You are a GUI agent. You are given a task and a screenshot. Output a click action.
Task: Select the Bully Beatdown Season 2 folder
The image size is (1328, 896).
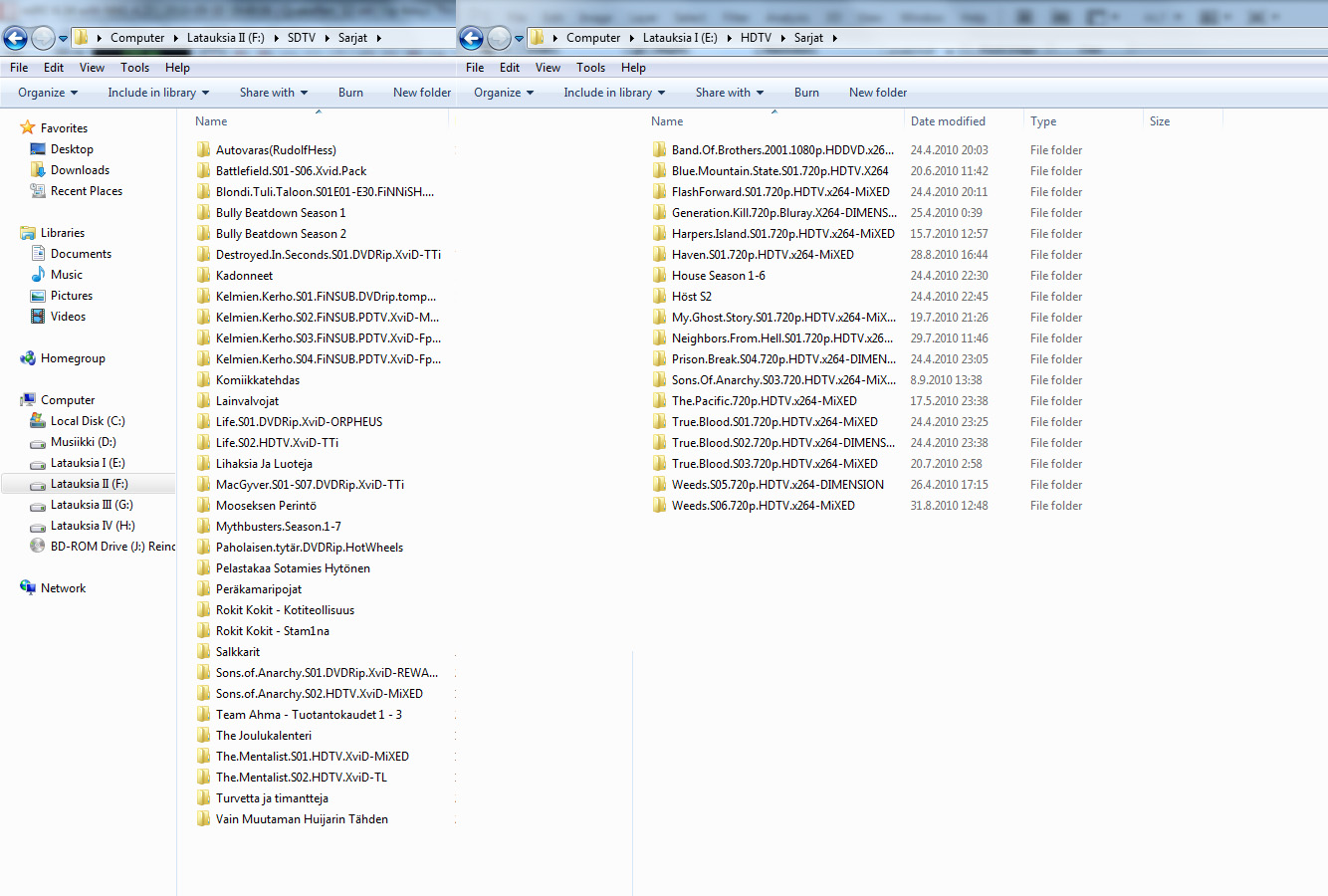[281, 234]
